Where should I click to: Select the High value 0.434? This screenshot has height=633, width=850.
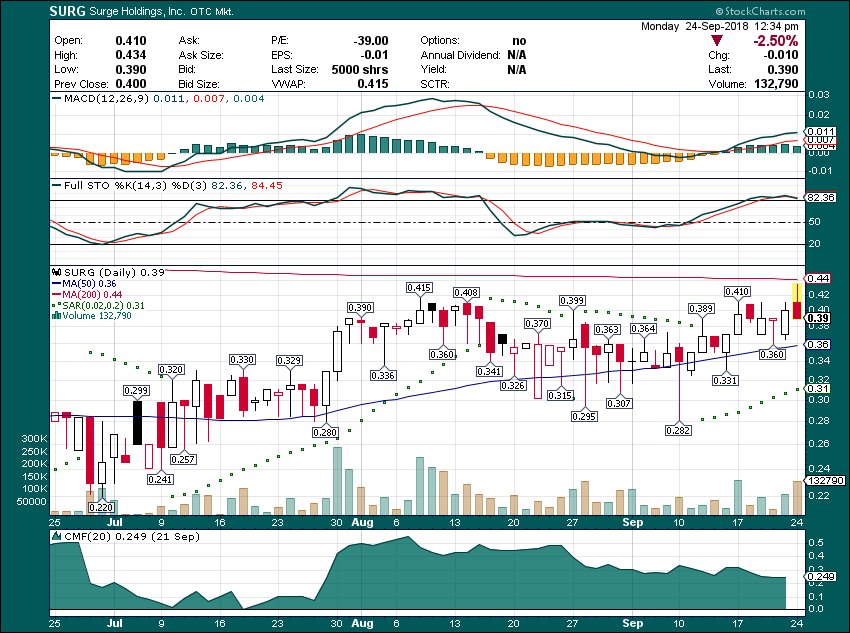coord(131,55)
